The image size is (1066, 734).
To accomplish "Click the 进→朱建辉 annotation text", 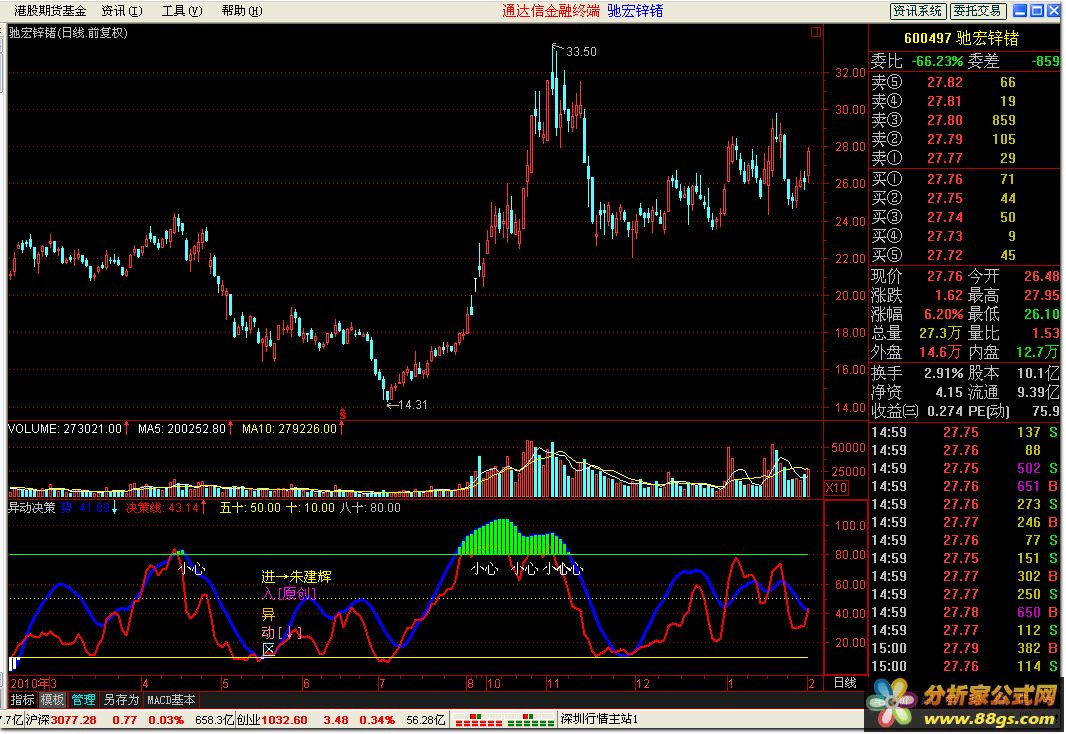I will click(296, 577).
